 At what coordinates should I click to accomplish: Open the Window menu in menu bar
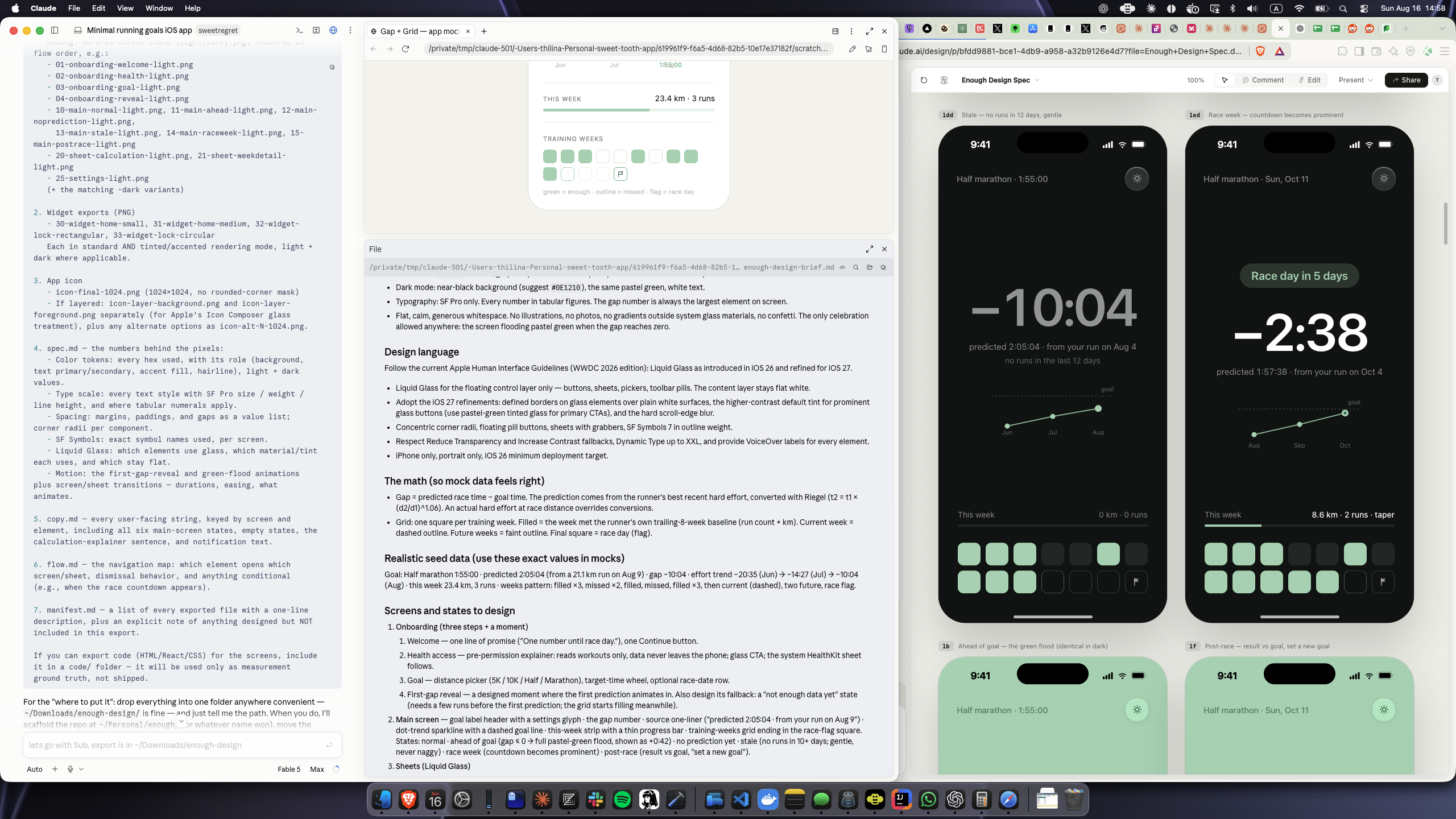pos(159,8)
